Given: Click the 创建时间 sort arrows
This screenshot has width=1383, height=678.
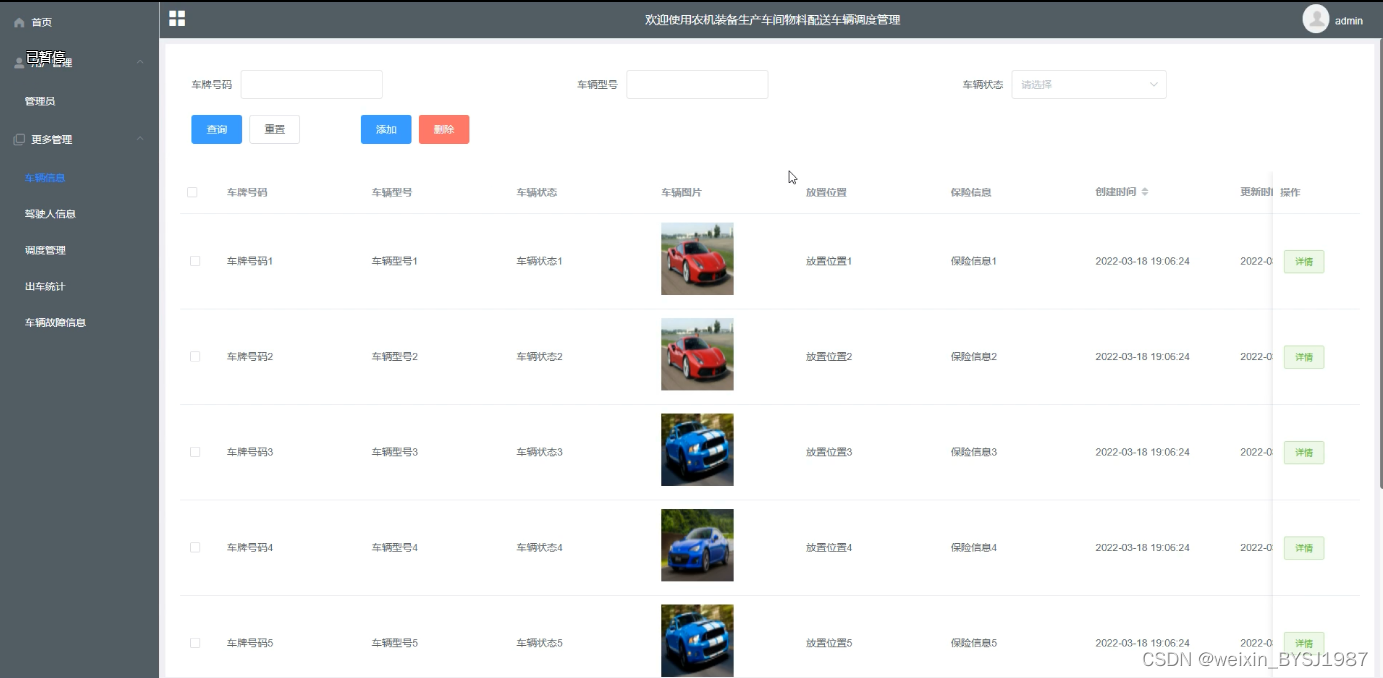Looking at the screenshot, I should (x=1145, y=192).
